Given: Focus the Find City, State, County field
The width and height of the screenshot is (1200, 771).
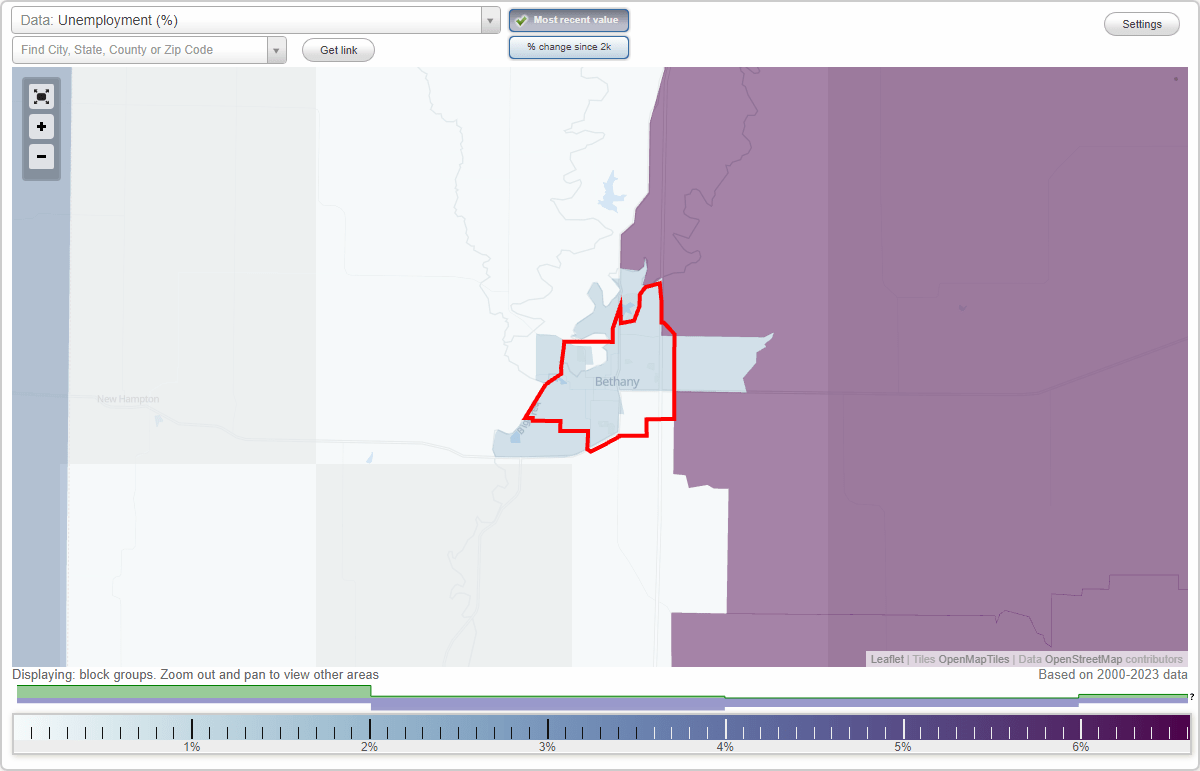Looking at the screenshot, I should coord(140,50).
